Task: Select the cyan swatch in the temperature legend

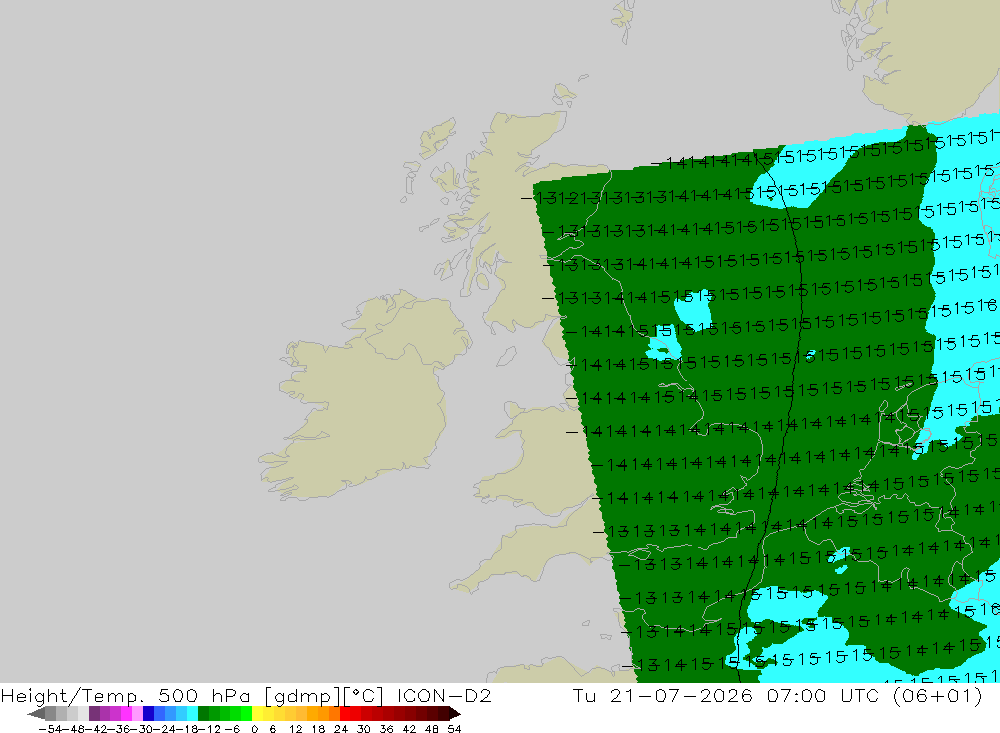Action: coord(192,714)
